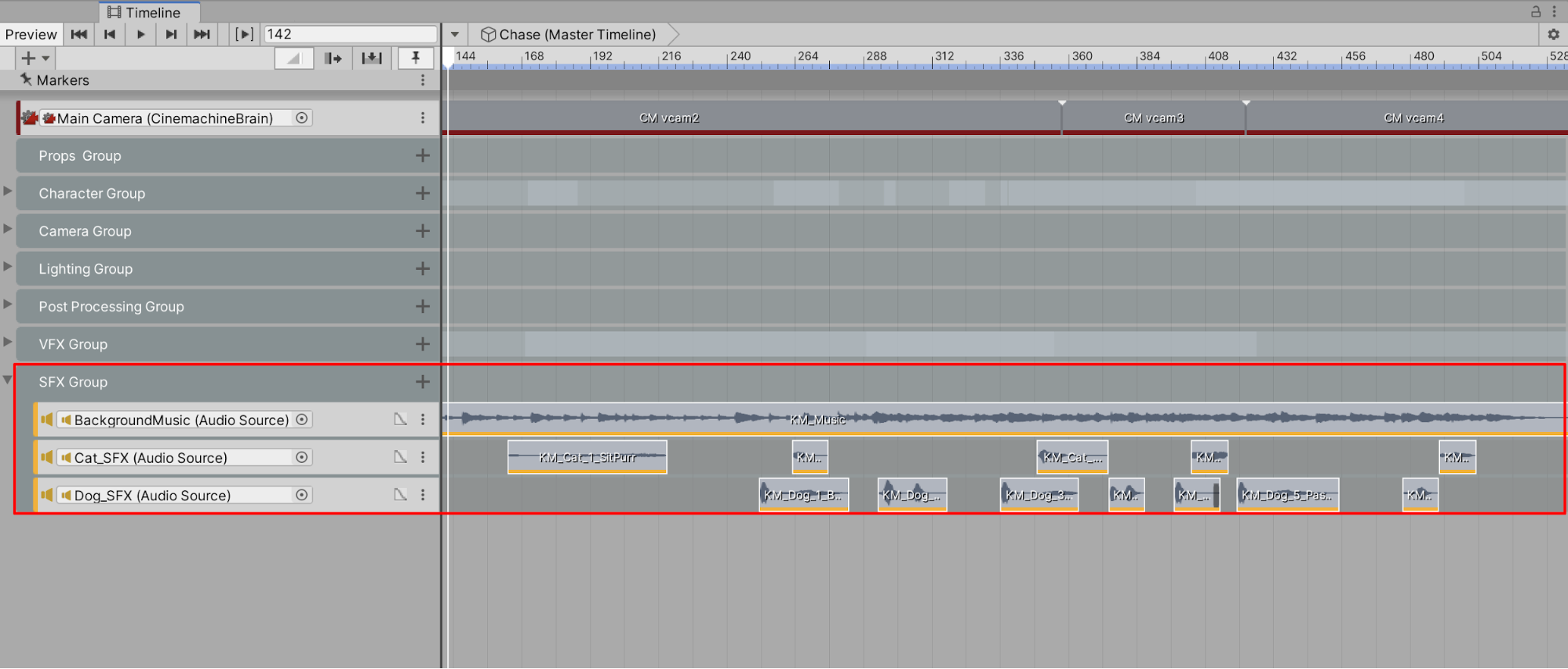Toggle the marker pin icon
The height and width of the screenshot is (669, 1568).
click(x=416, y=58)
